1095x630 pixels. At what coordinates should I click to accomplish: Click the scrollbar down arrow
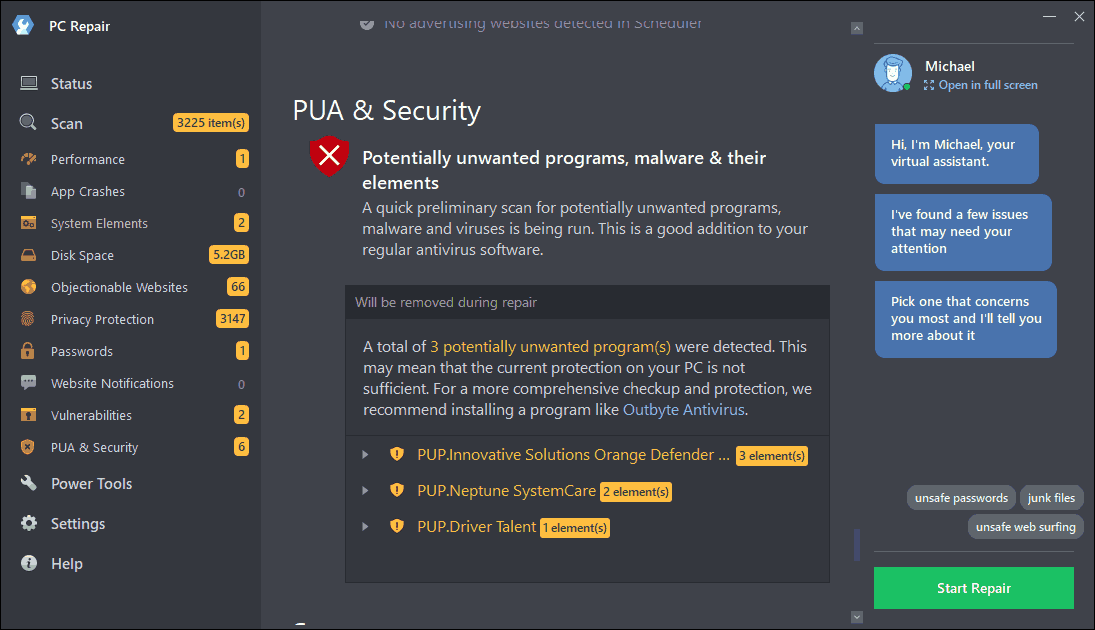[856, 617]
